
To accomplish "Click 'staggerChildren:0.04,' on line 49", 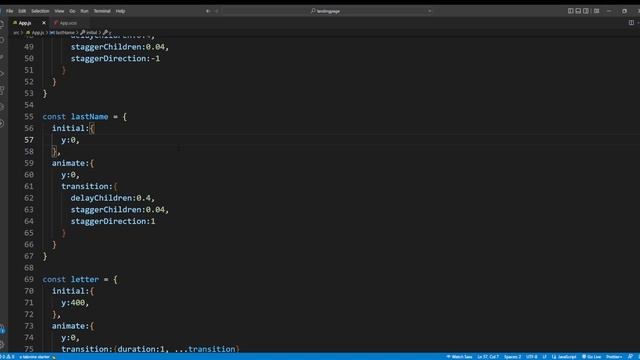I will (120, 47).
